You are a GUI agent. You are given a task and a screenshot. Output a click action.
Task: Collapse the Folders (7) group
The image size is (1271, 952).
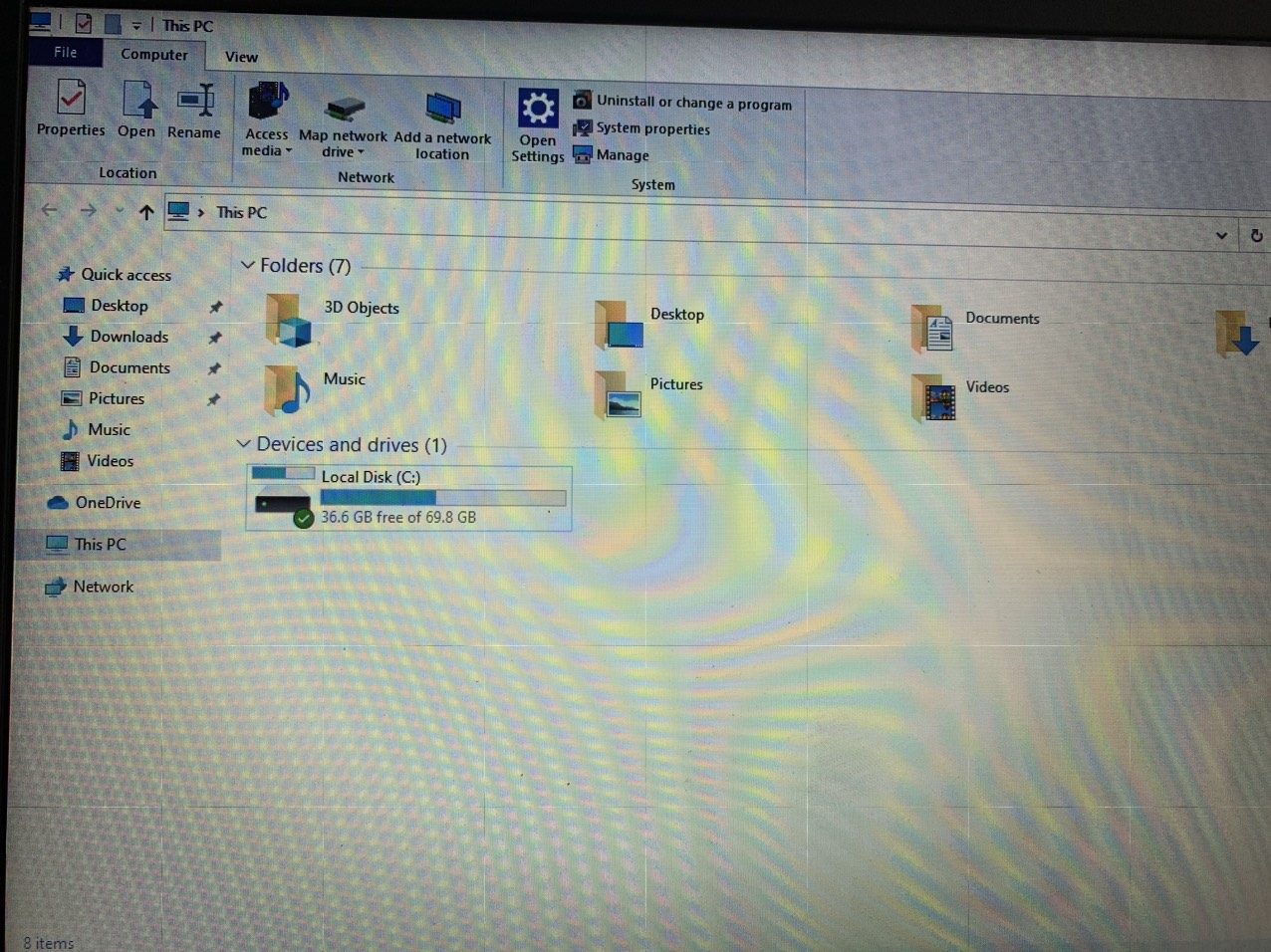coord(247,264)
